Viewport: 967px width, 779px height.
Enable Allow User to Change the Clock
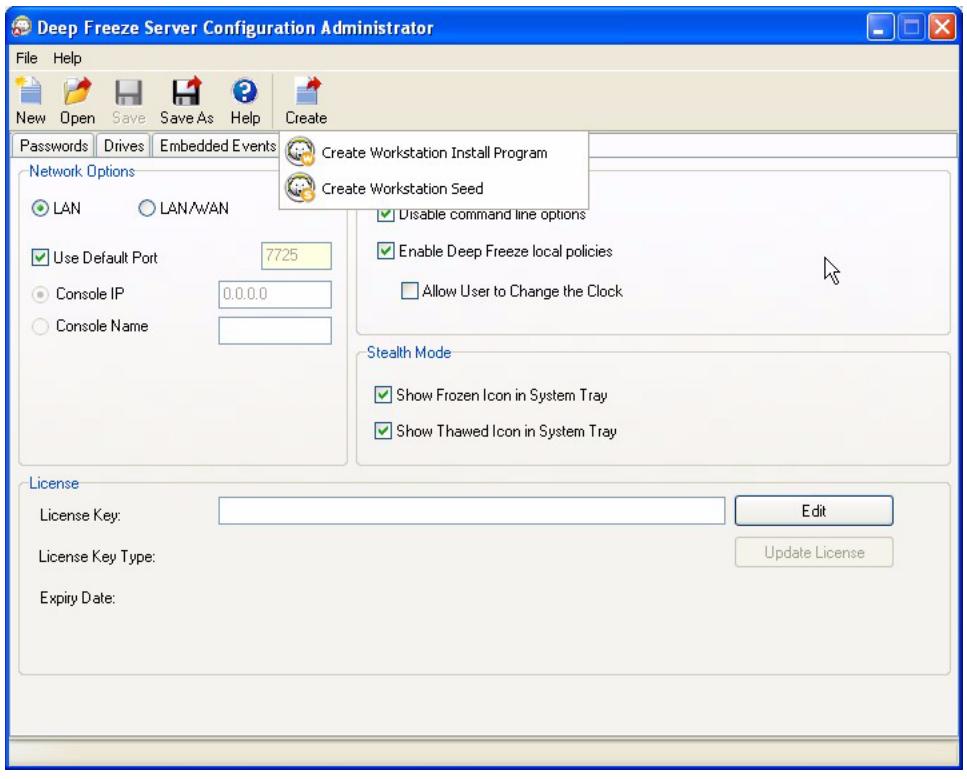click(x=409, y=291)
